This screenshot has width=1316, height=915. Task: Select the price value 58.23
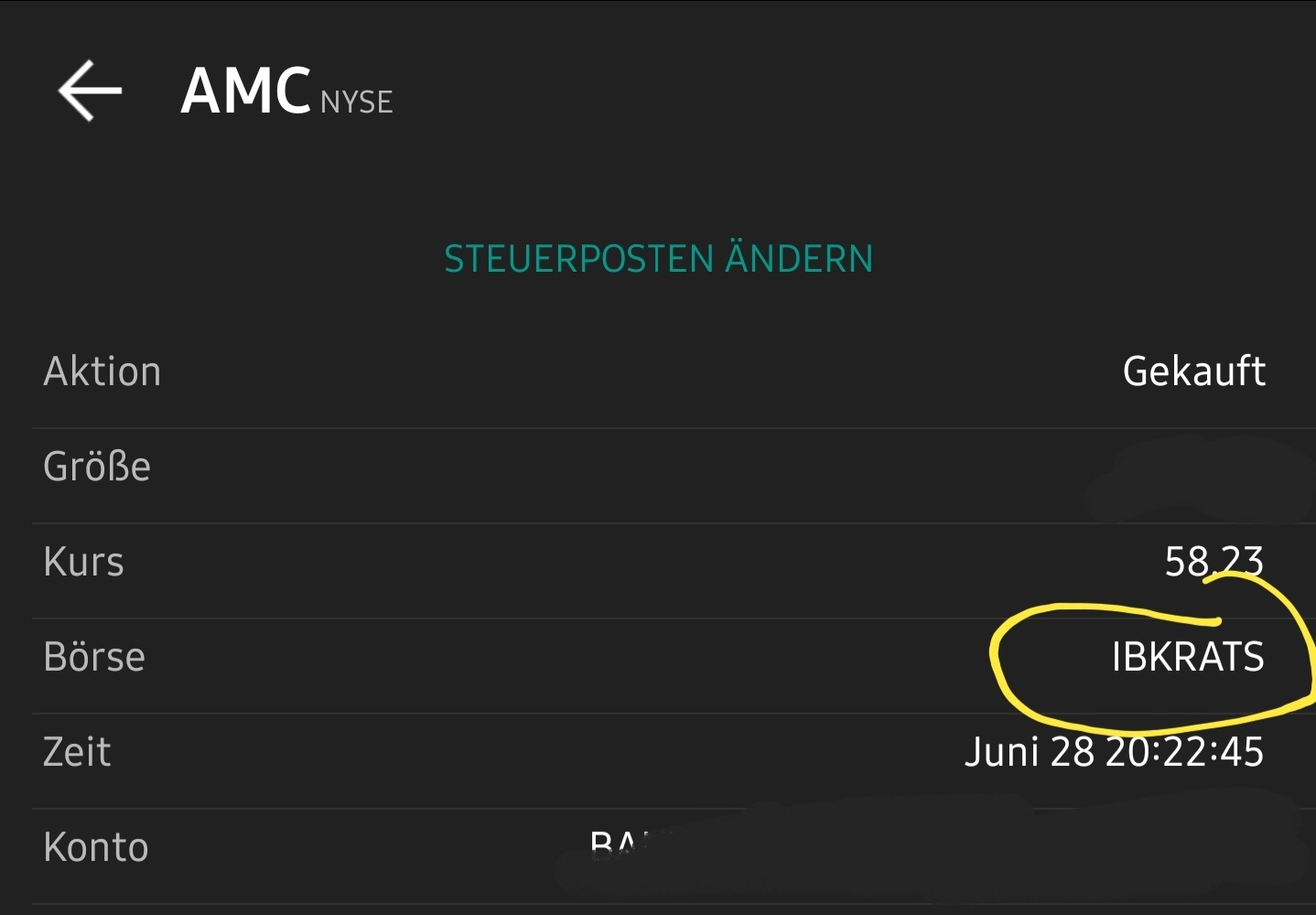point(1214,561)
